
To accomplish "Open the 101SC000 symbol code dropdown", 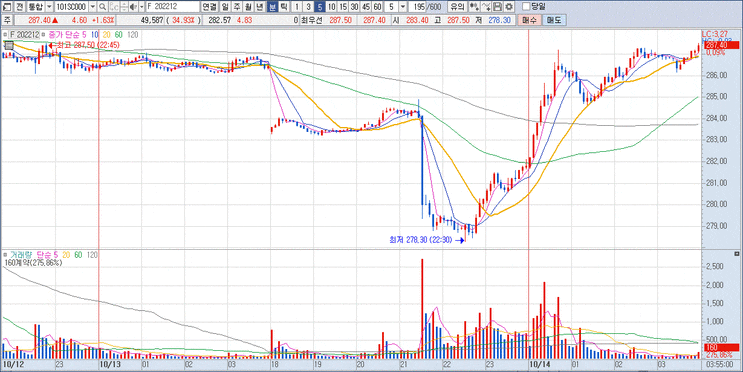I will click(x=92, y=7).
